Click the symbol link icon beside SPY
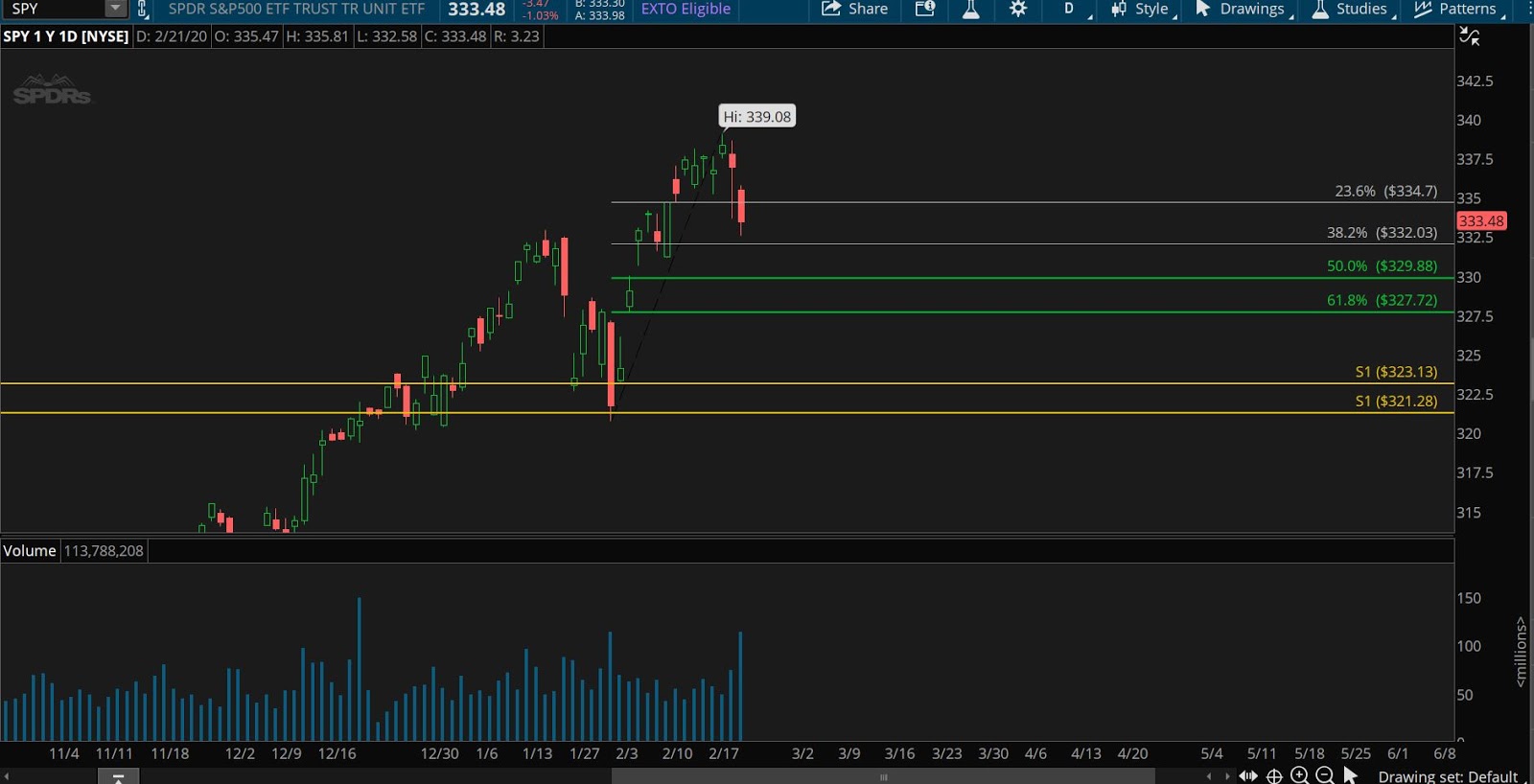The height and width of the screenshot is (784, 1534). [x=142, y=10]
